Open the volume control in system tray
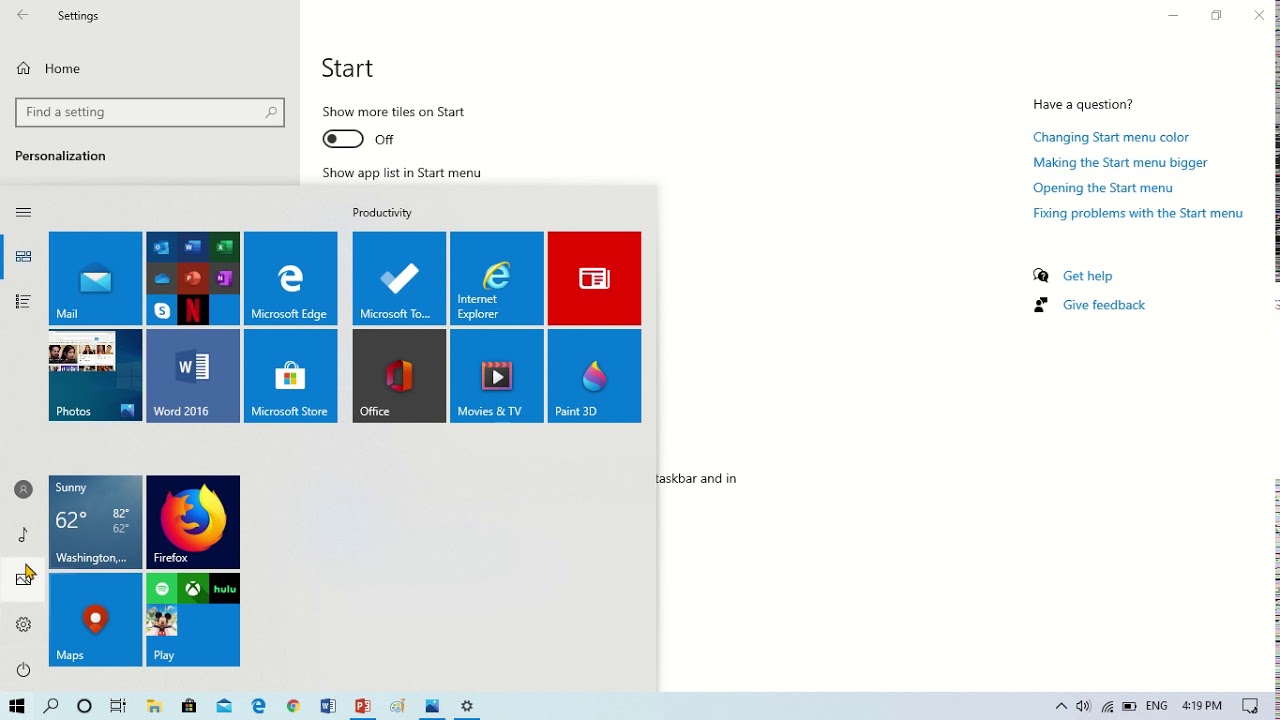The image size is (1280, 720). (1083, 706)
